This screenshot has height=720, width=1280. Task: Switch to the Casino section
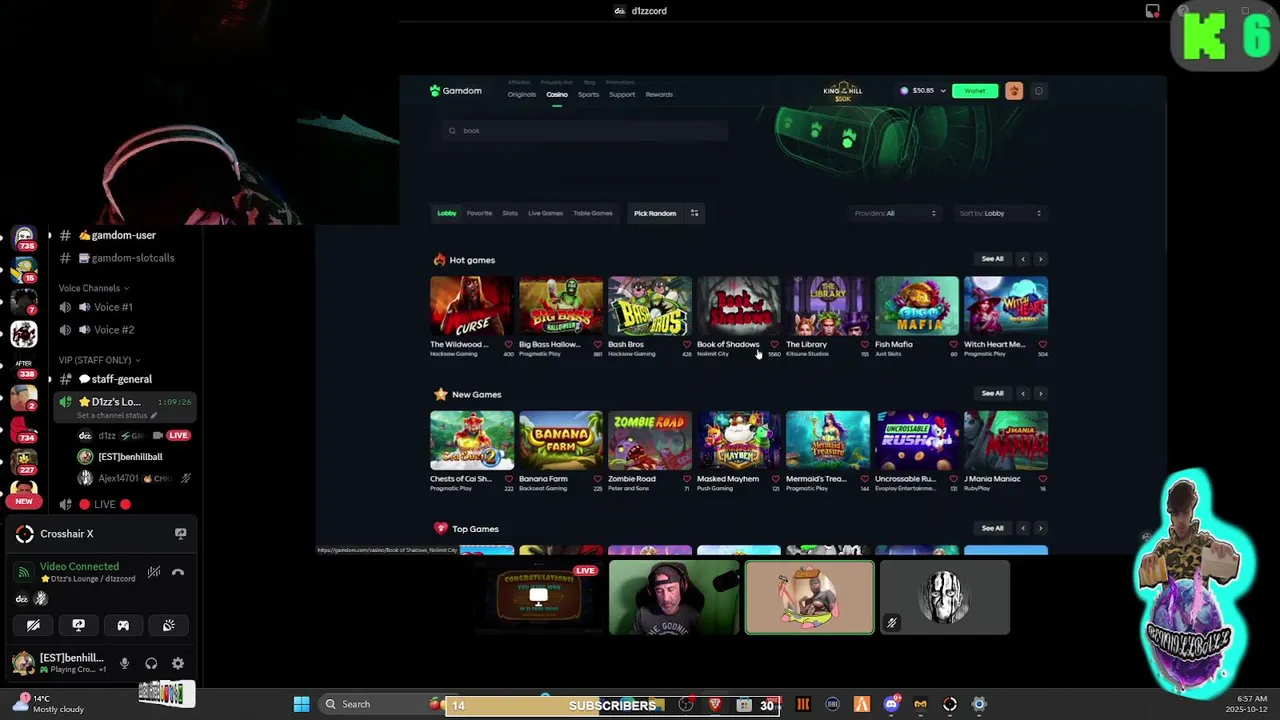tap(557, 95)
